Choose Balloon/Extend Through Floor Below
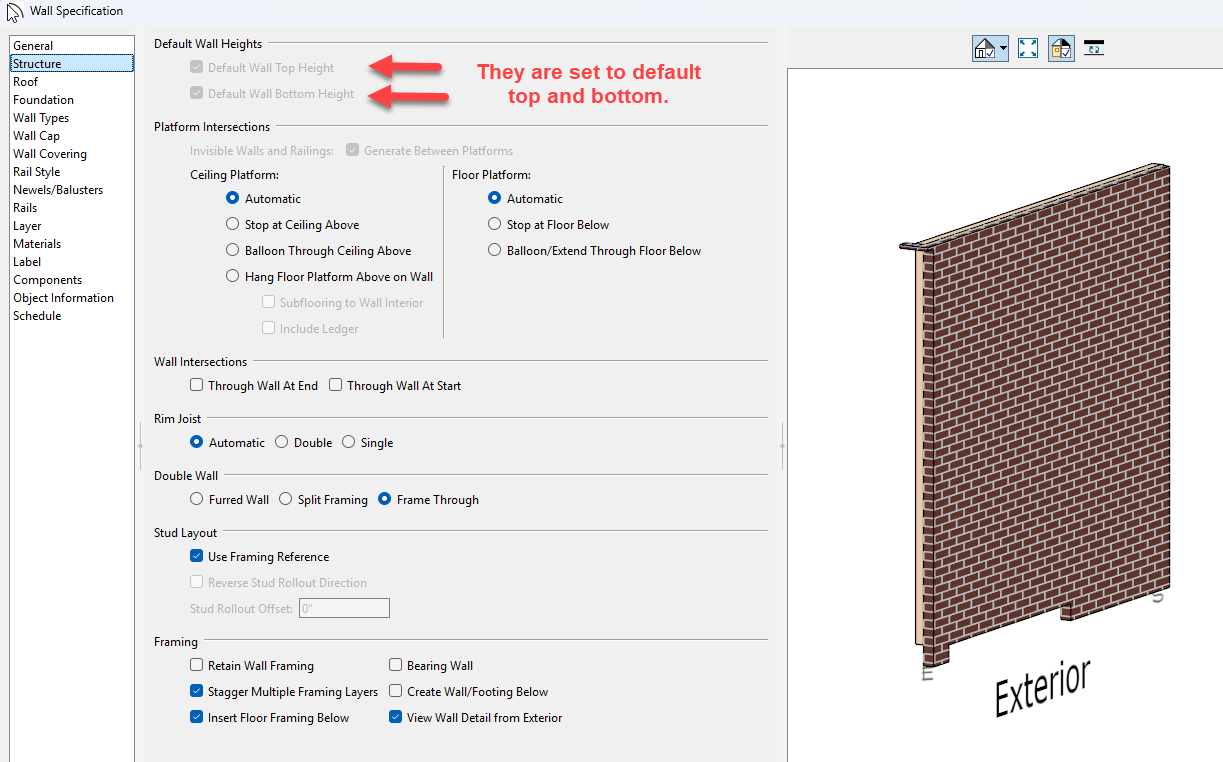Viewport: 1223px width, 762px height. tap(494, 251)
